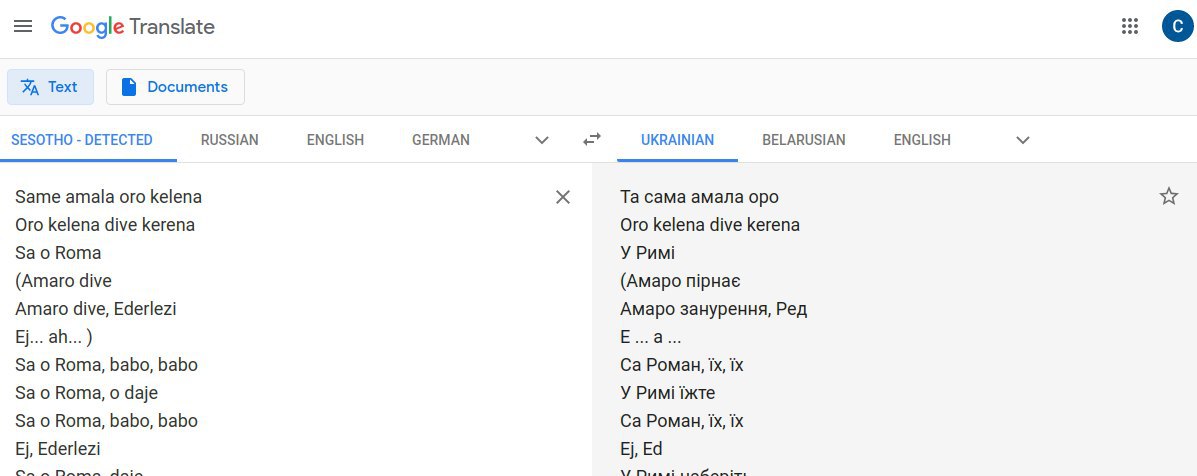Expand the target language list
Image resolution: width=1197 pixels, height=476 pixels.
(x=1023, y=140)
